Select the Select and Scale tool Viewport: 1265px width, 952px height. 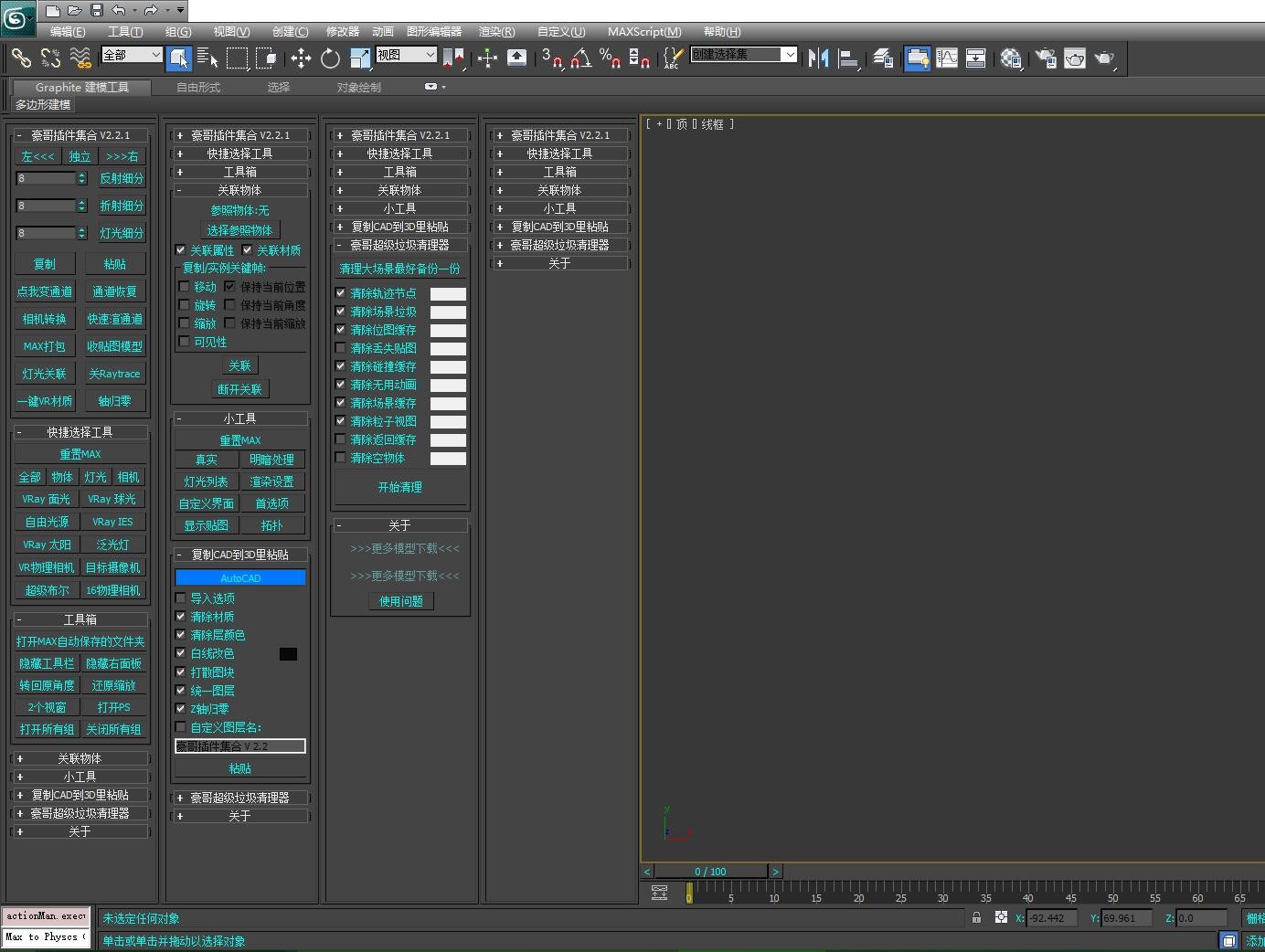(360, 58)
